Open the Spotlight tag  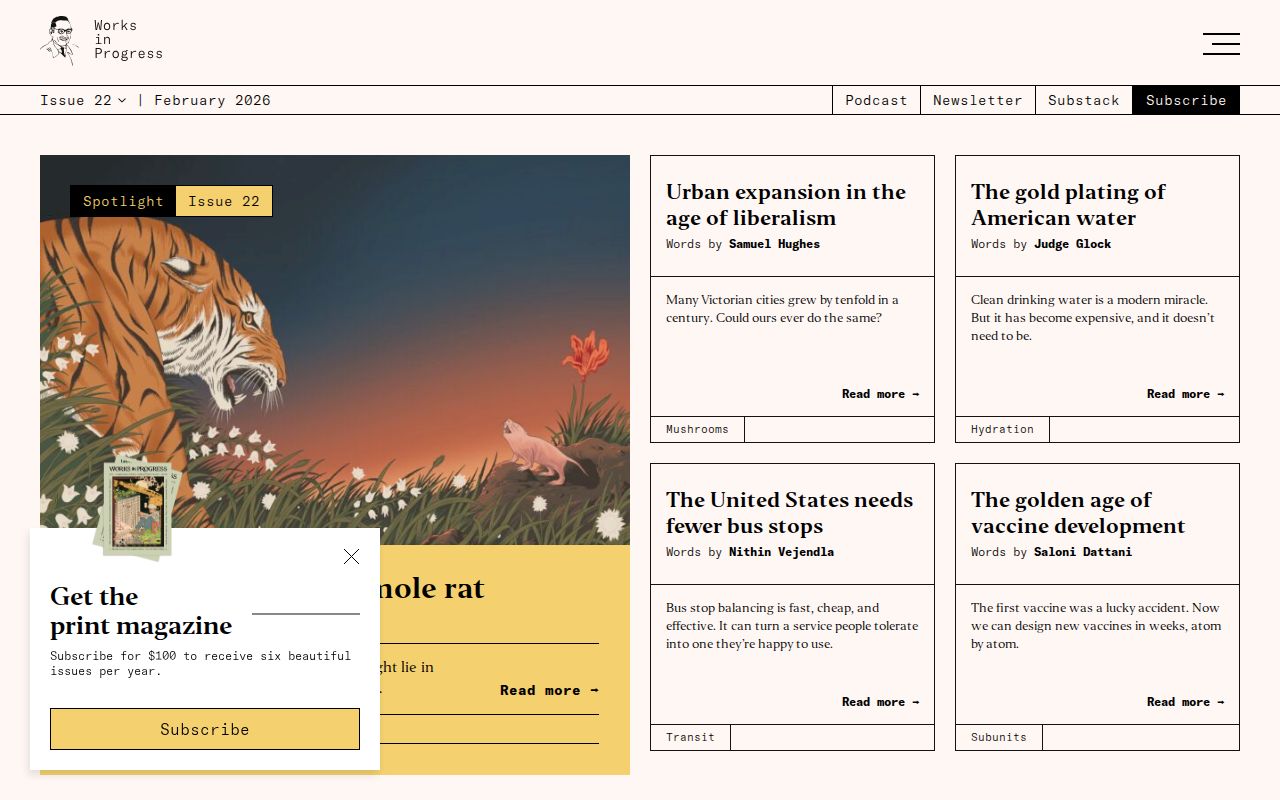(122, 201)
